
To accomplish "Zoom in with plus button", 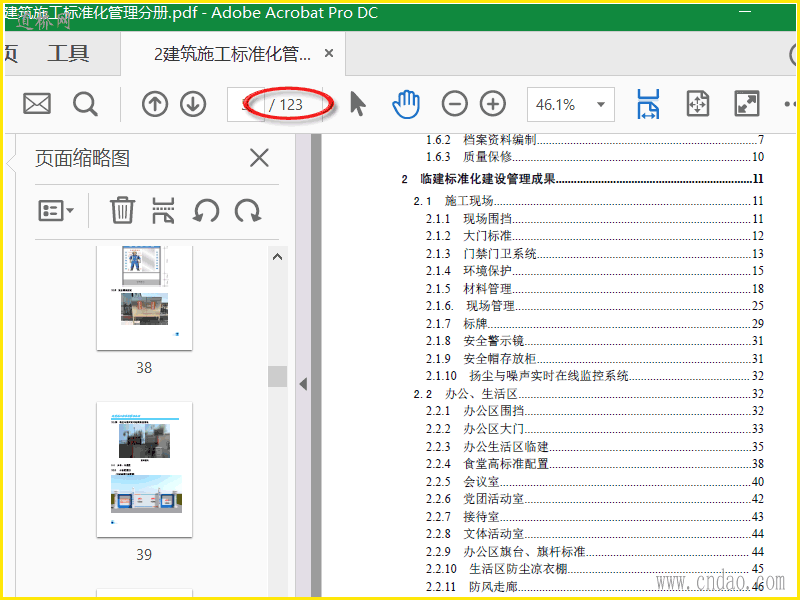I will 492,104.
